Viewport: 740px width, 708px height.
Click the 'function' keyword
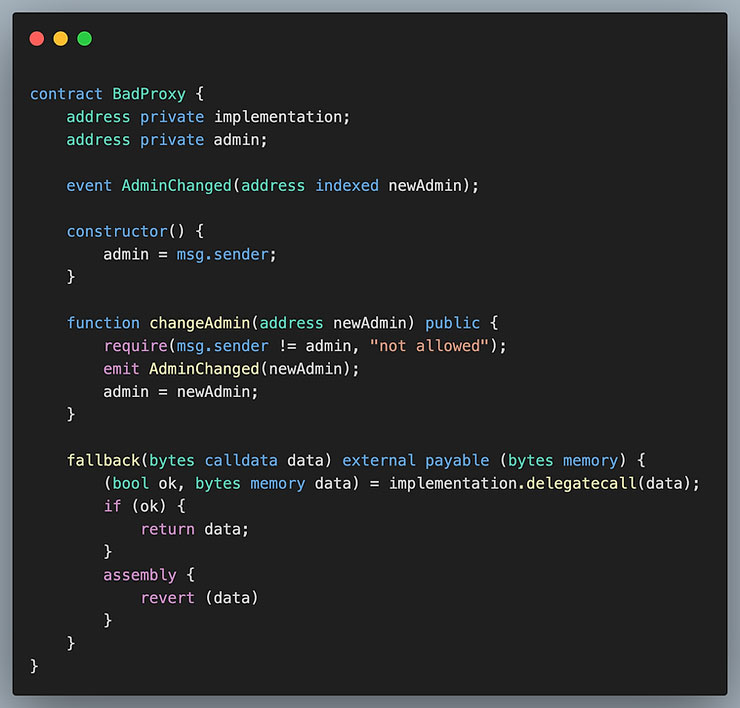(103, 323)
